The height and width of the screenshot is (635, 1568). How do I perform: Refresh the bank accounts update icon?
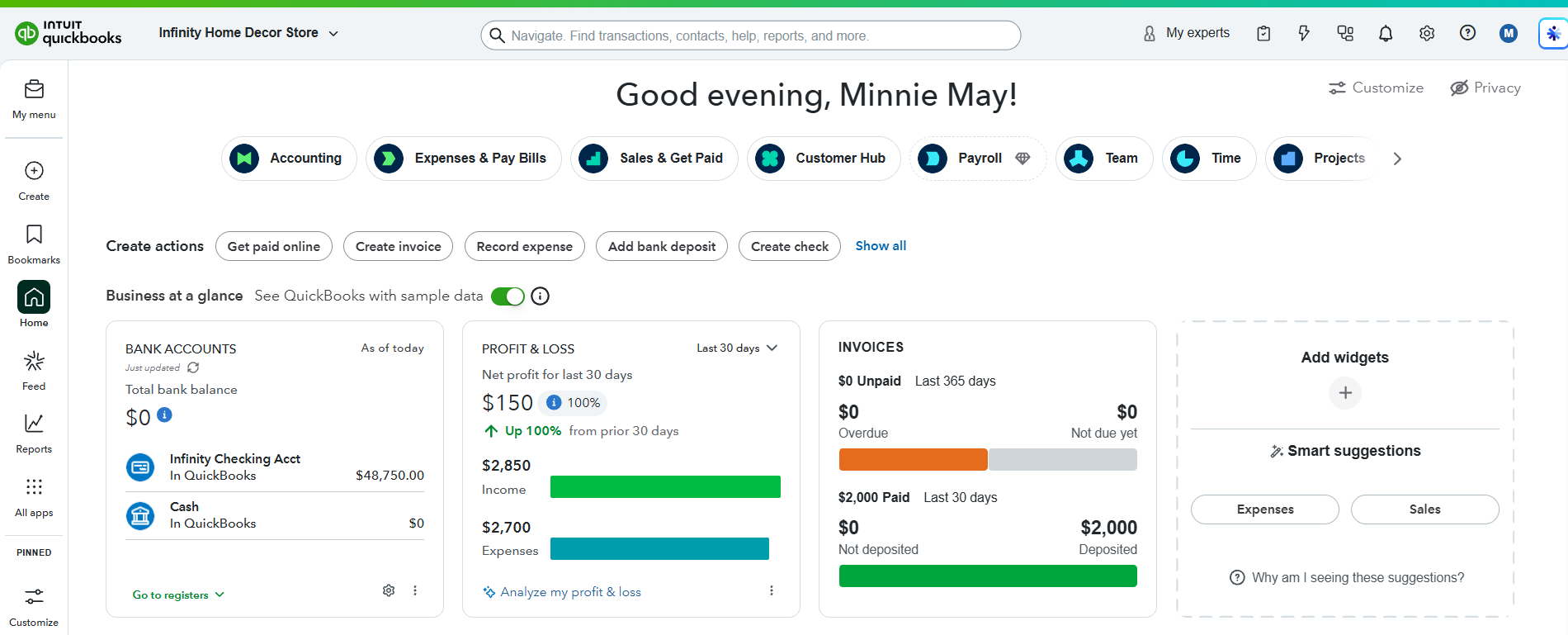pyautogui.click(x=193, y=367)
